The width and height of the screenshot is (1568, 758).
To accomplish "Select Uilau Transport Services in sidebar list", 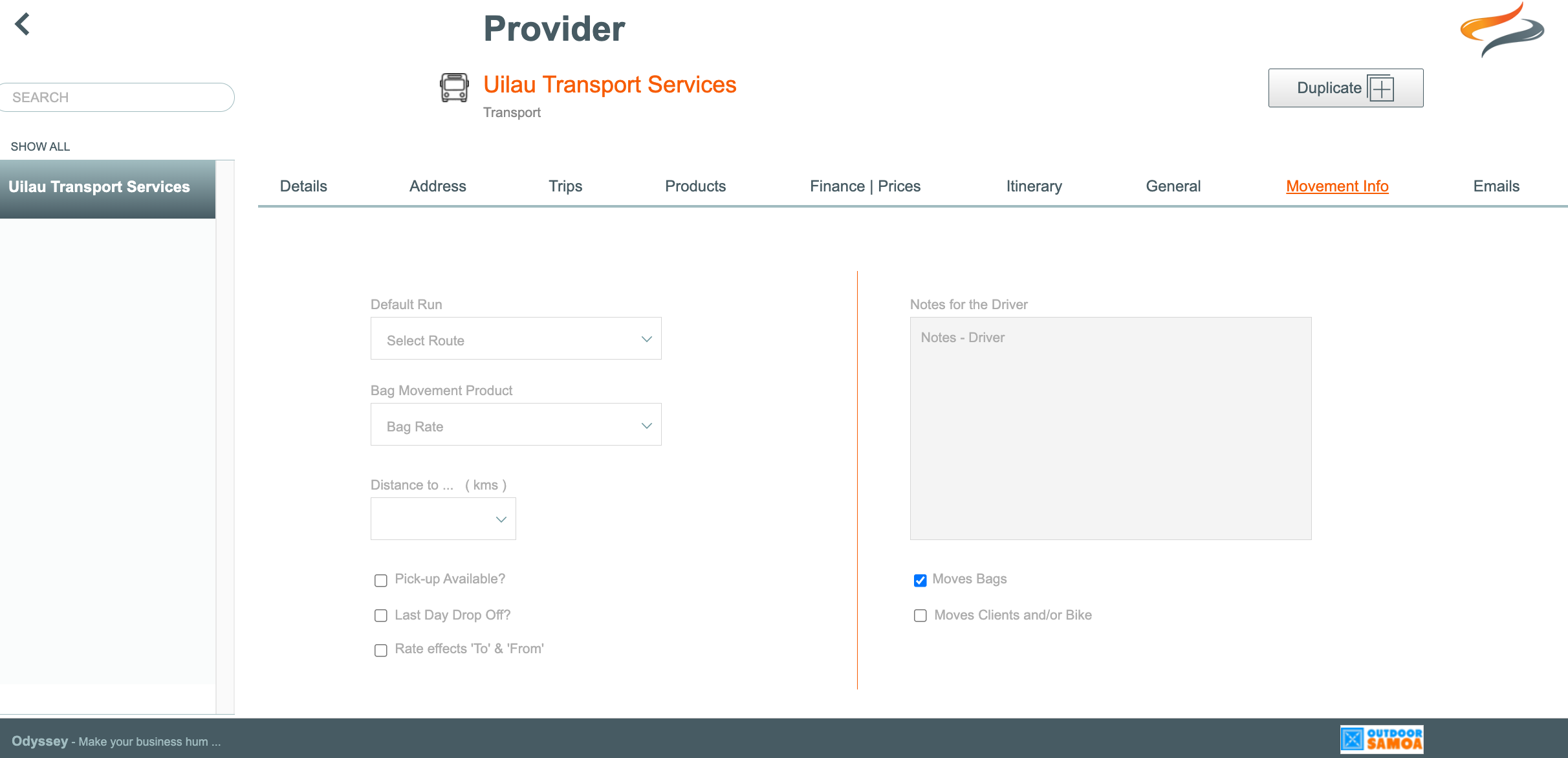I will [x=107, y=189].
